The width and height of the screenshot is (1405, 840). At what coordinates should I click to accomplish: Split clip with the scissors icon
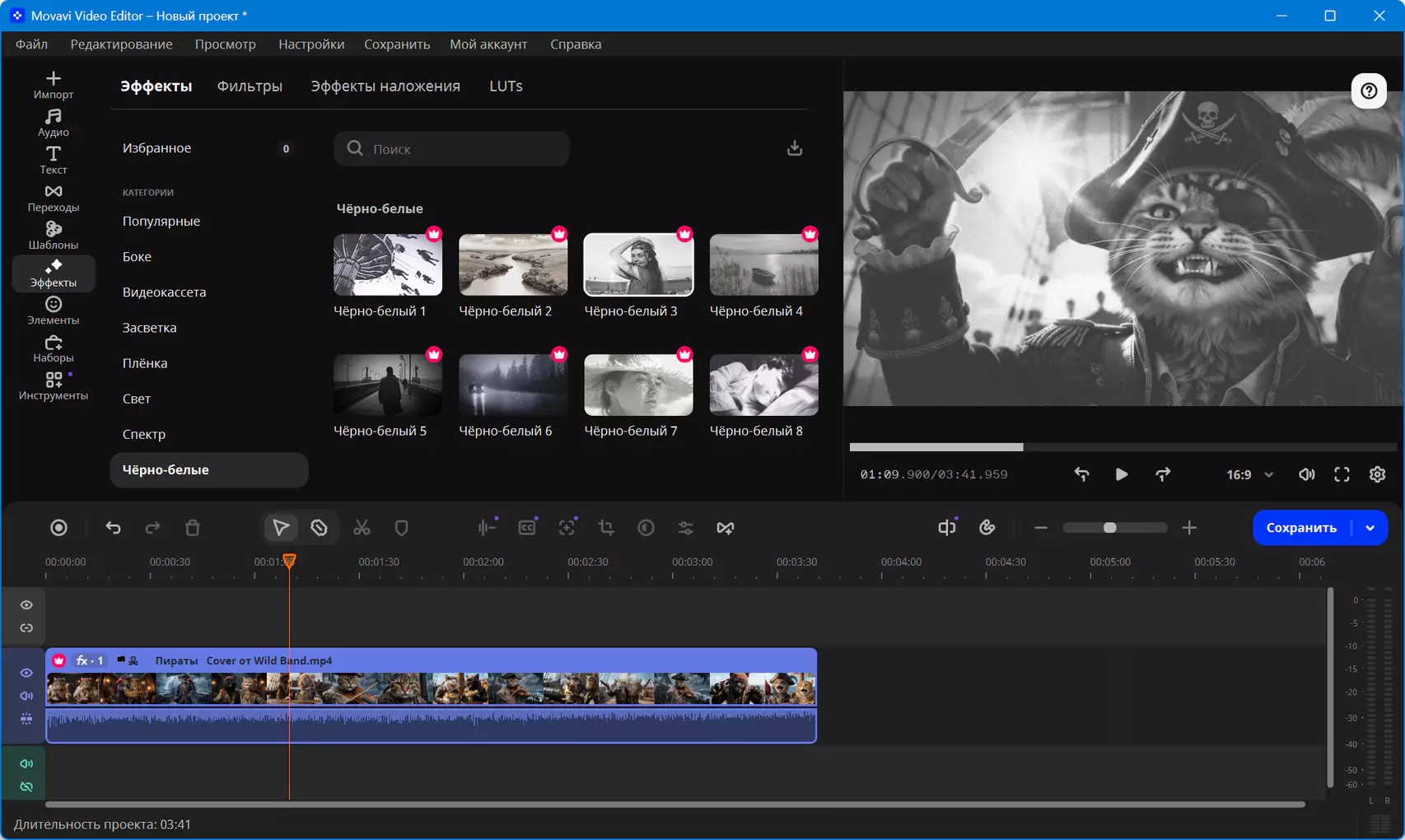tap(362, 528)
